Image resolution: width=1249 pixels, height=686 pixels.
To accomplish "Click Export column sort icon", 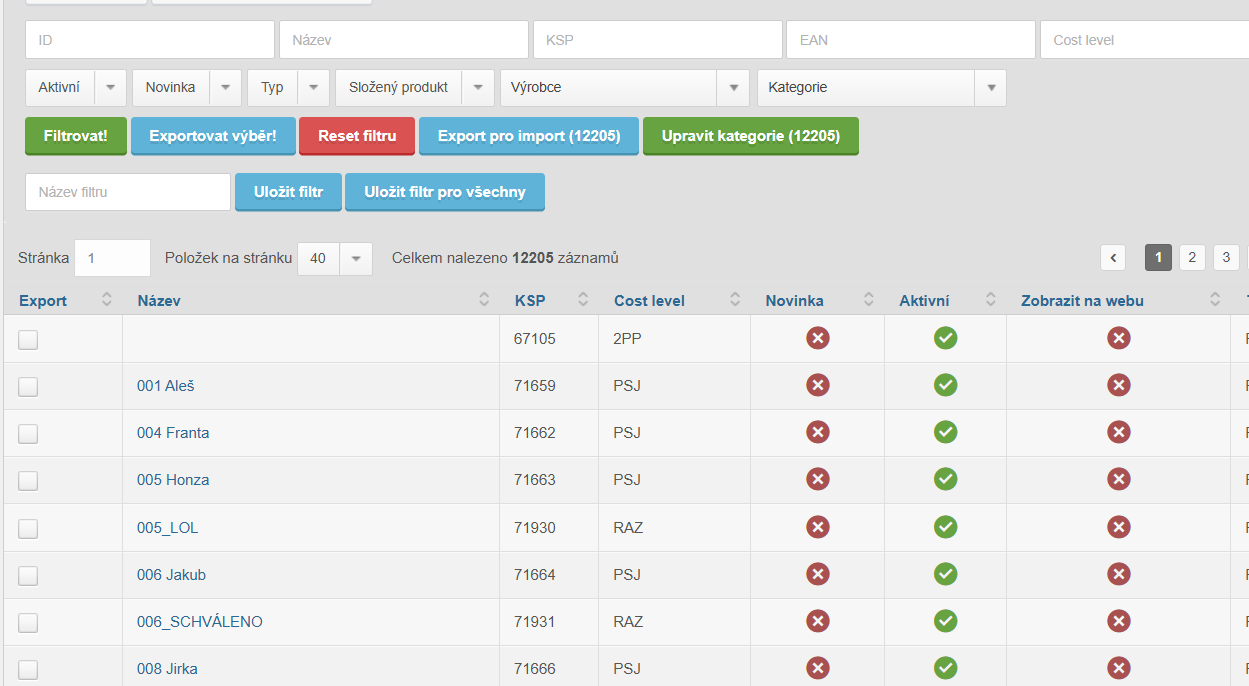I will [107, 300].
